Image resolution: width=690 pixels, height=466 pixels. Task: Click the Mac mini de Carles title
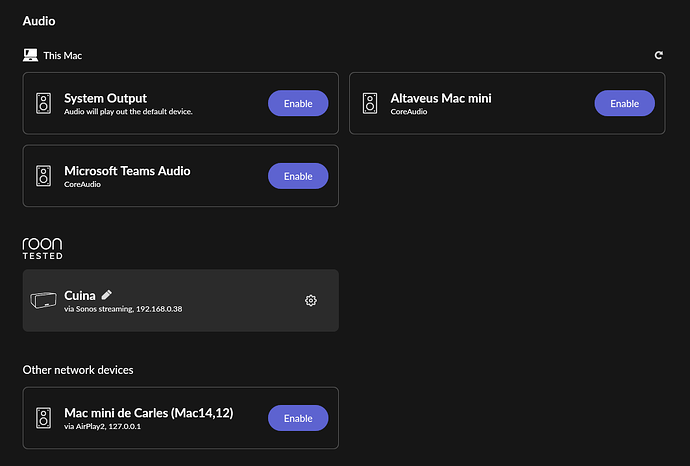coord(149,413)
